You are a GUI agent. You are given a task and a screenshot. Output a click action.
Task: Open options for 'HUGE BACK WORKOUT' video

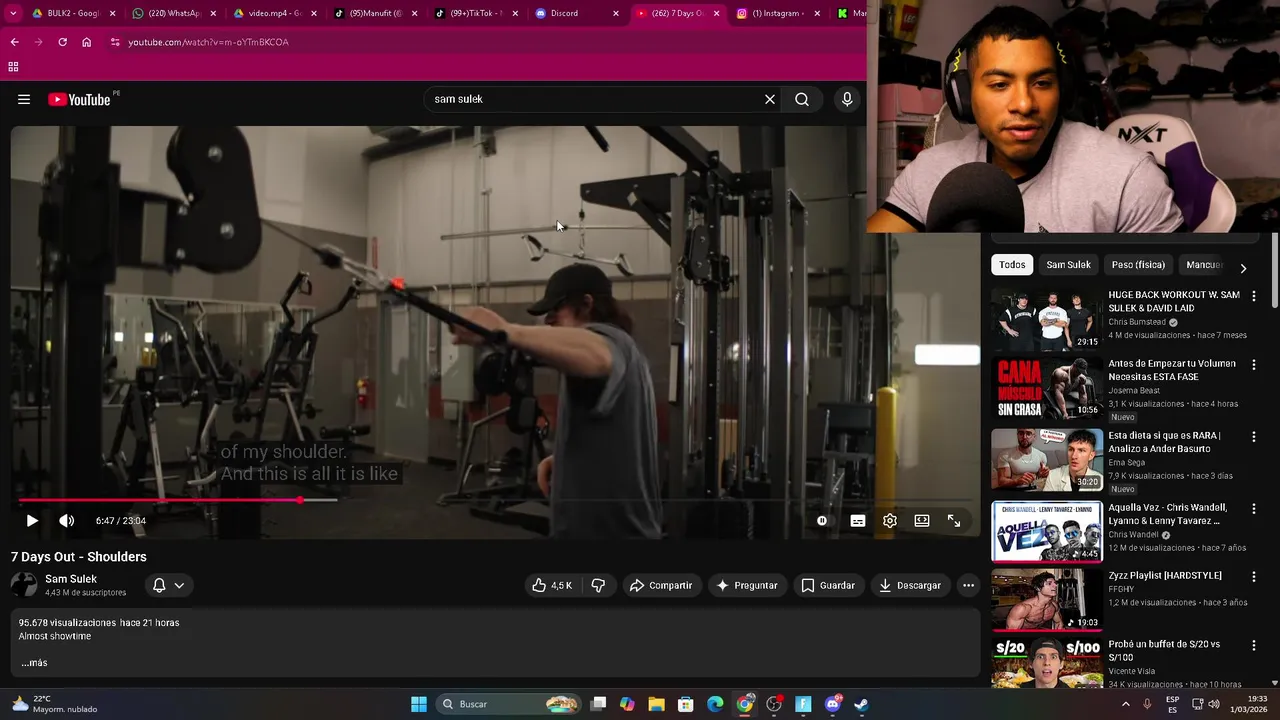1254,296
